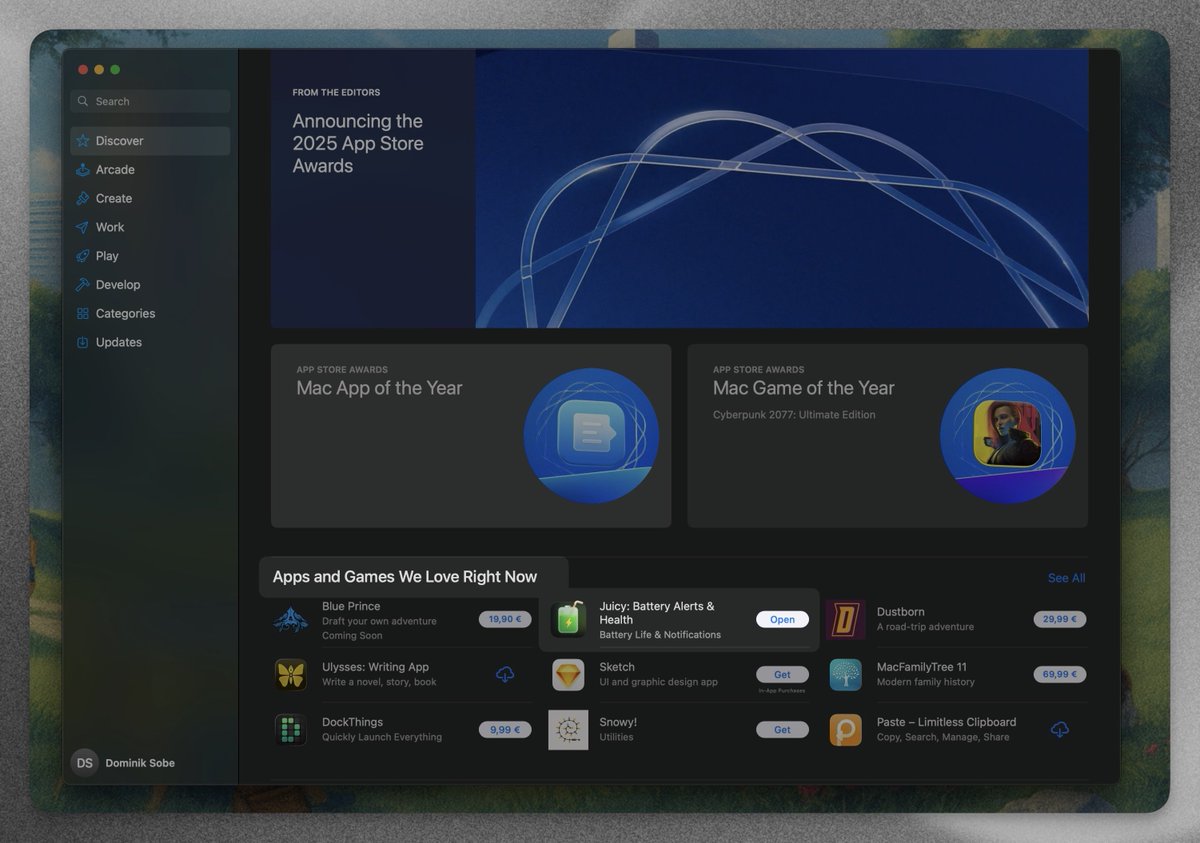Image resolution: width=1200 pixels, height=843 pixels.
Task: Open Ulysses butterfly app icon
Action: coord(291,675)
